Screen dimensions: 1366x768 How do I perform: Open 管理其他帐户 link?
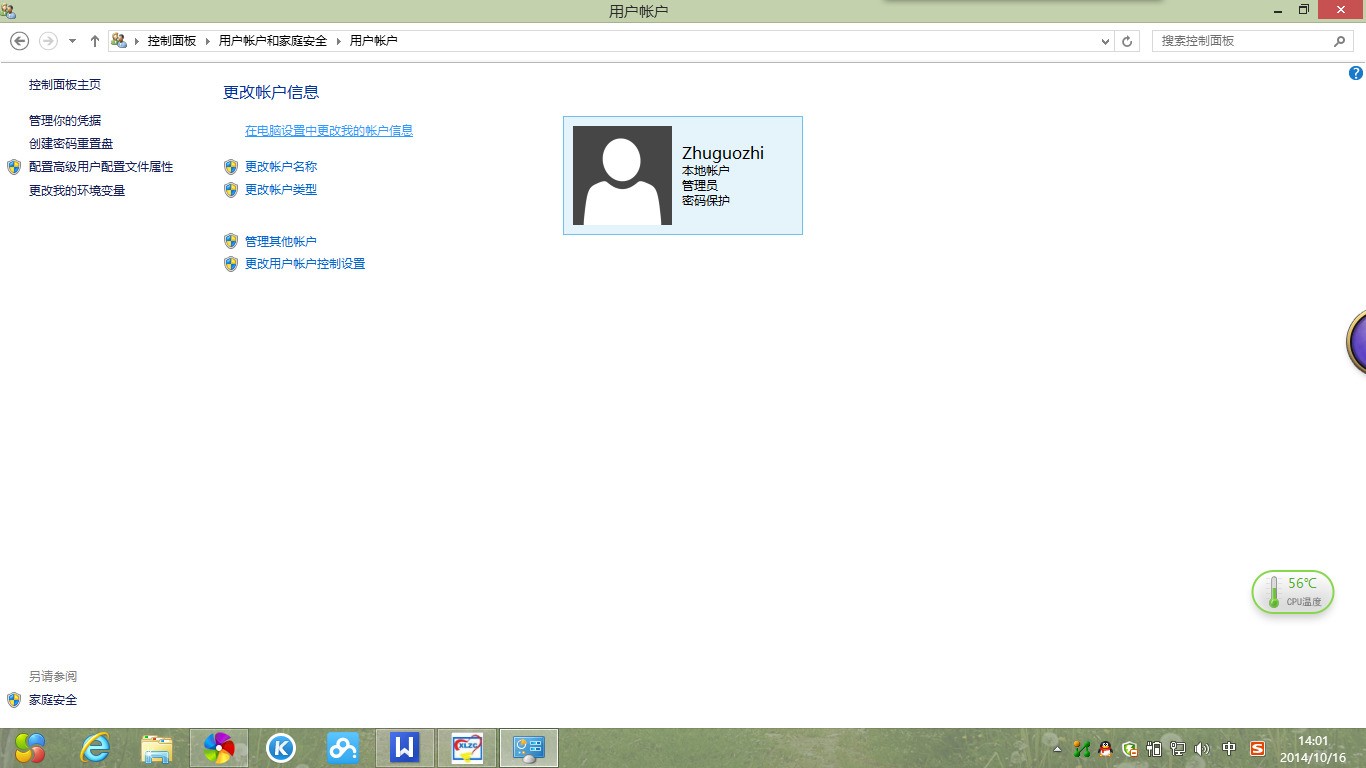click(281, 242)
